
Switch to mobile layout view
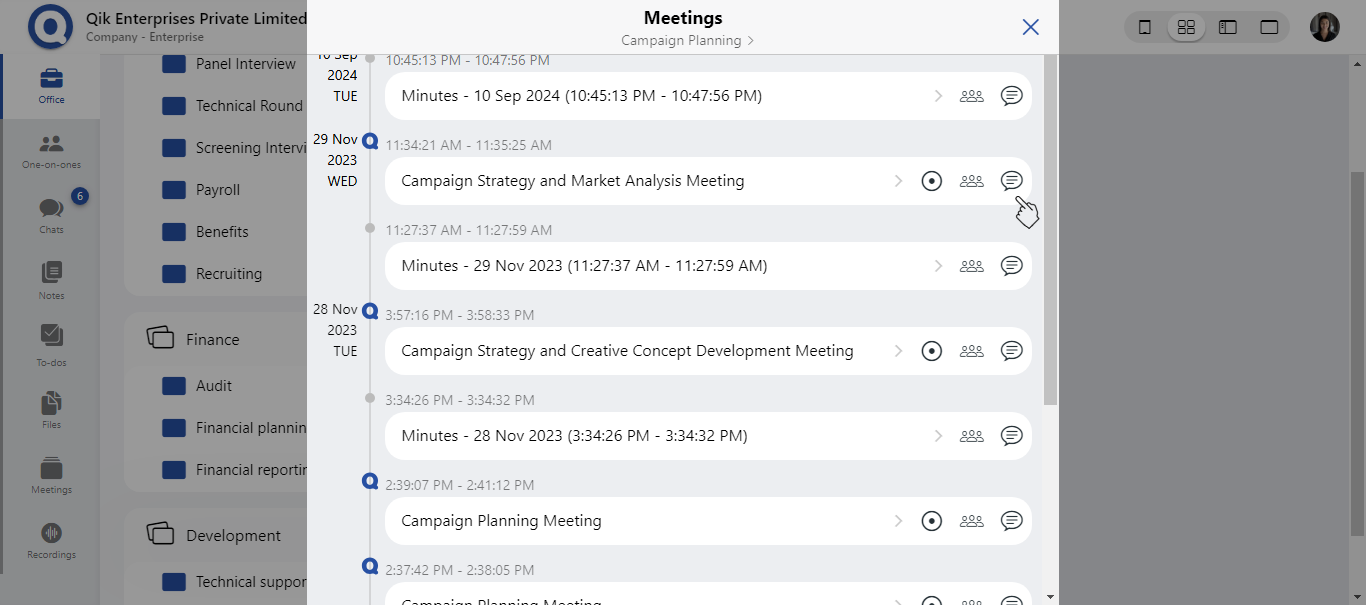[1145, 27]
